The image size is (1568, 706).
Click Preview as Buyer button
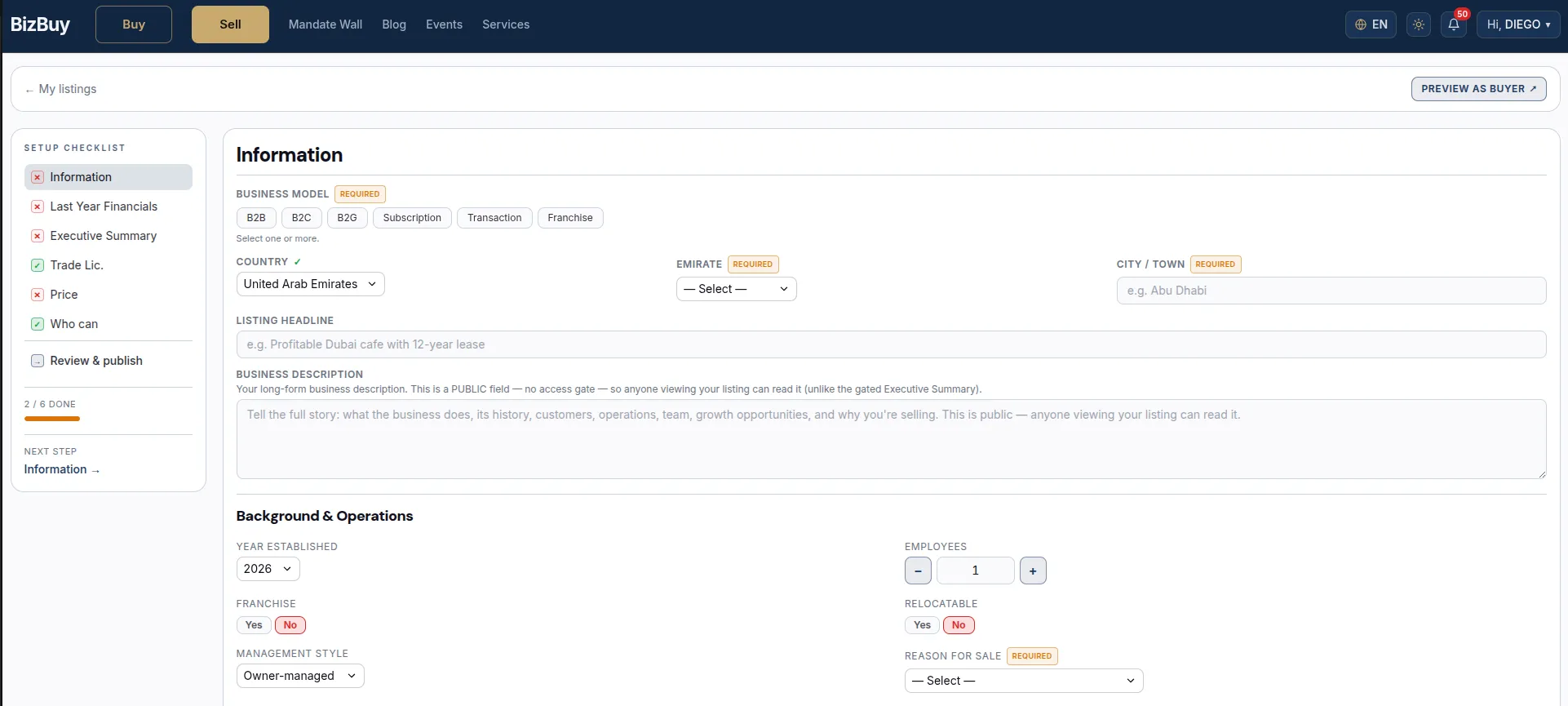point(1478,89)
